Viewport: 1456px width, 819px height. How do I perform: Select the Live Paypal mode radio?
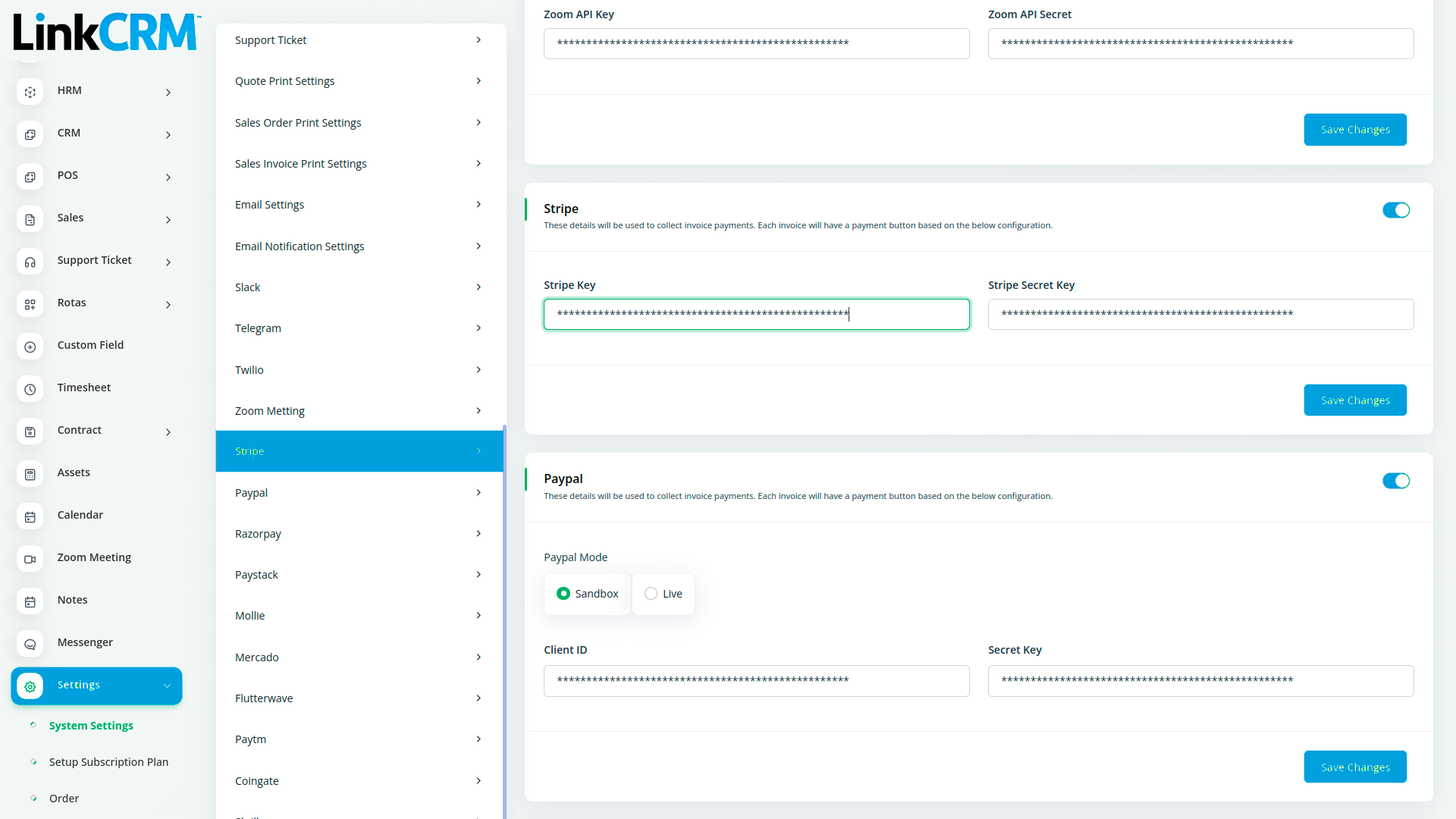[651, 594]
